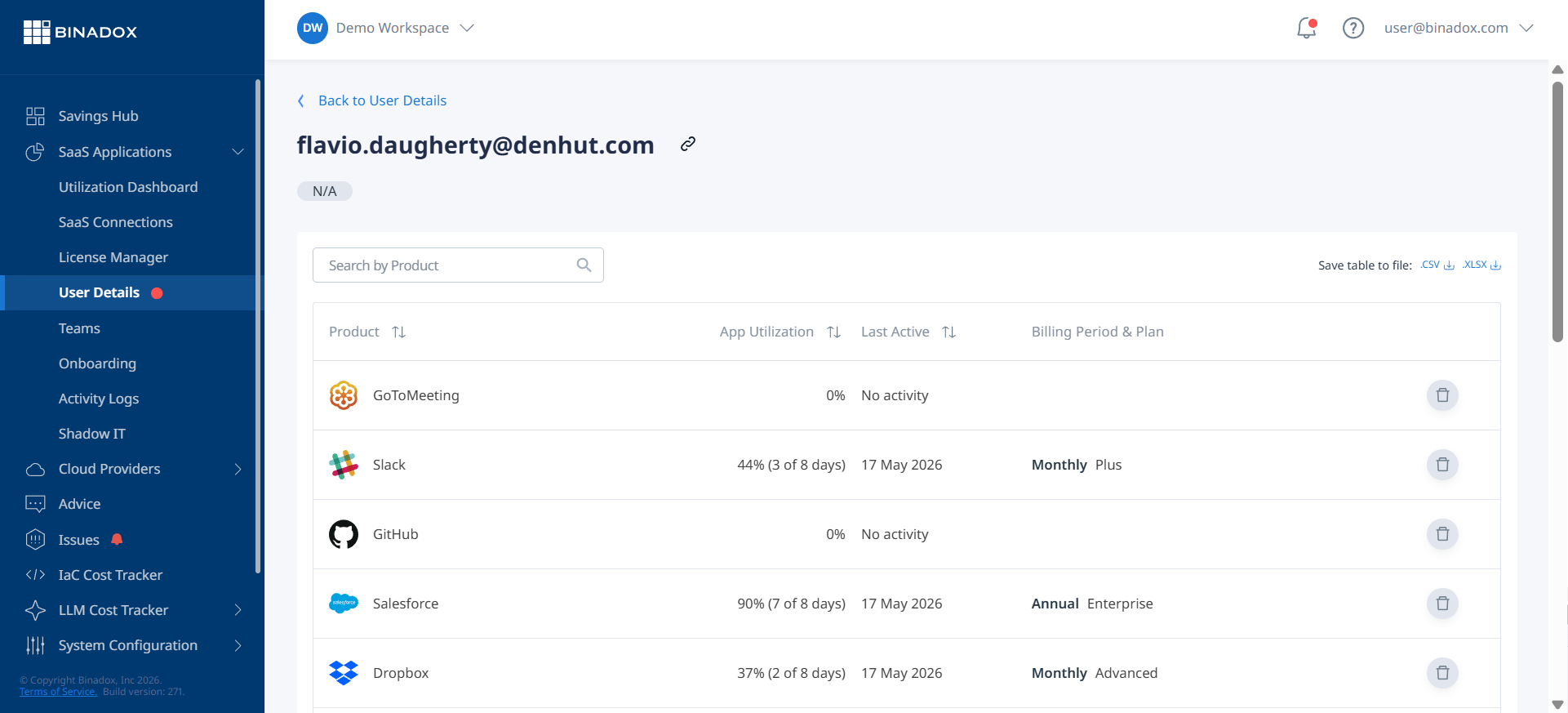The width and height of the screenshot is (1568, 713).
Task: Click the GitHub app logo
Action: click(x=344, y=534)
